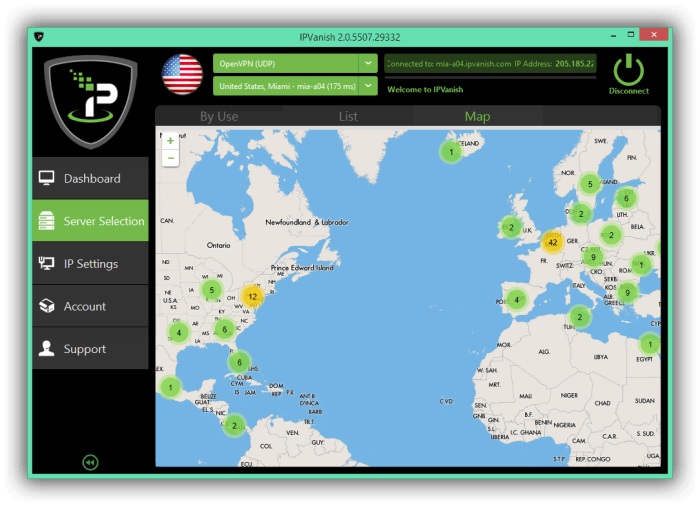
Task: Open the OpenVPN (UDP) protocol dropdown arrow
Action: [368, 63]
